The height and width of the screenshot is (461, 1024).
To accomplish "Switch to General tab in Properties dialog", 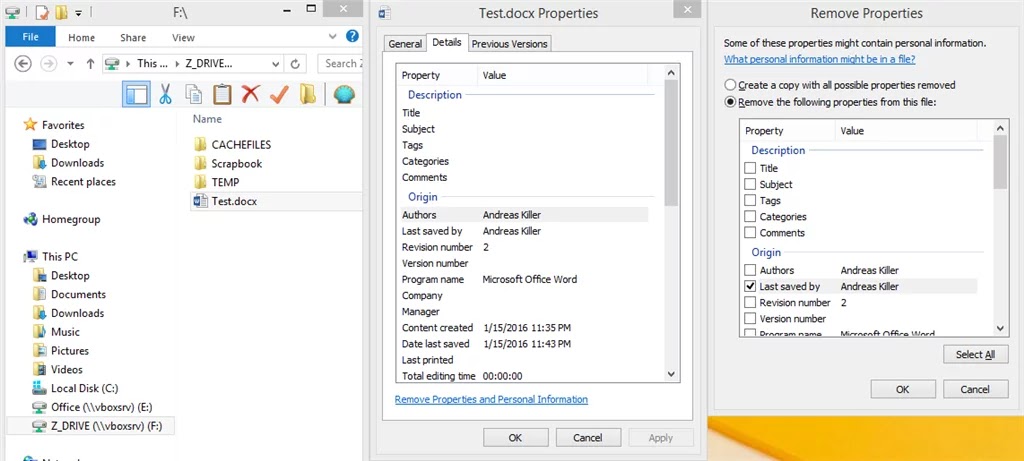I will tap(405, 44).
